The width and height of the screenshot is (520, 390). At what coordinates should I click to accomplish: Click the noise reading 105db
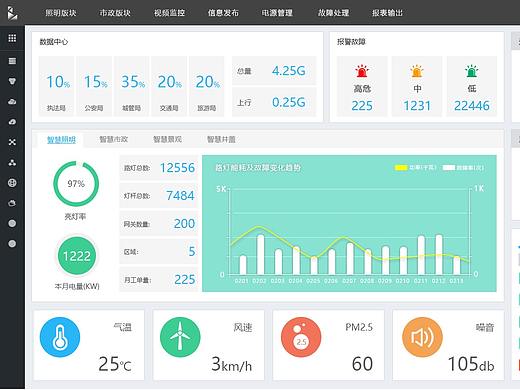click(471, 364)
